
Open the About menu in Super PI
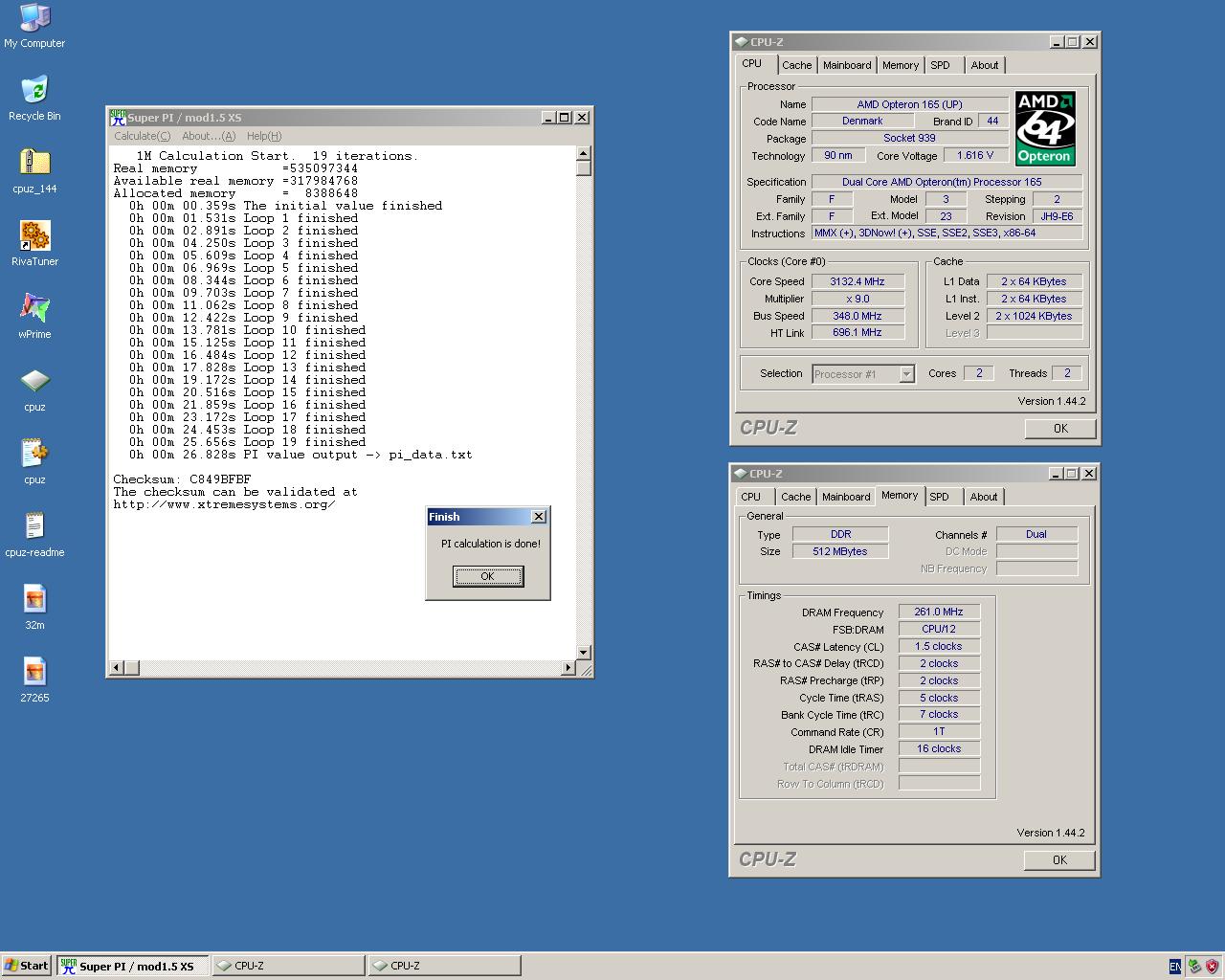tap(209, 136)
